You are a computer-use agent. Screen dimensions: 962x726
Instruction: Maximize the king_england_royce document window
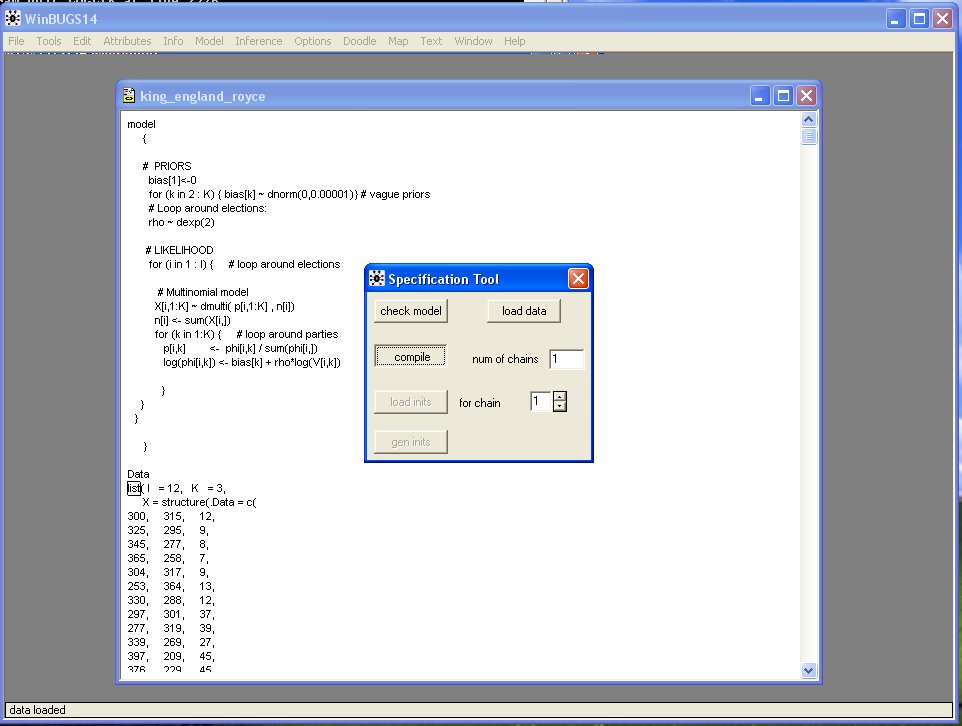(x=784, y=96)
